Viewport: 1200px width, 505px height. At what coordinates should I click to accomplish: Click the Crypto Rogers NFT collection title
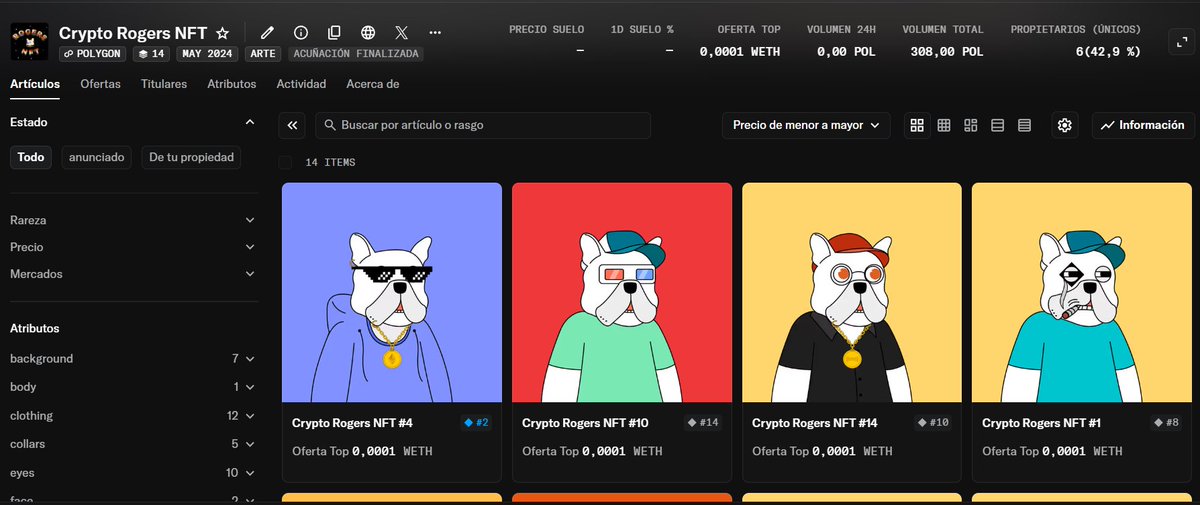pyautogui.click(x=133, y=33)
